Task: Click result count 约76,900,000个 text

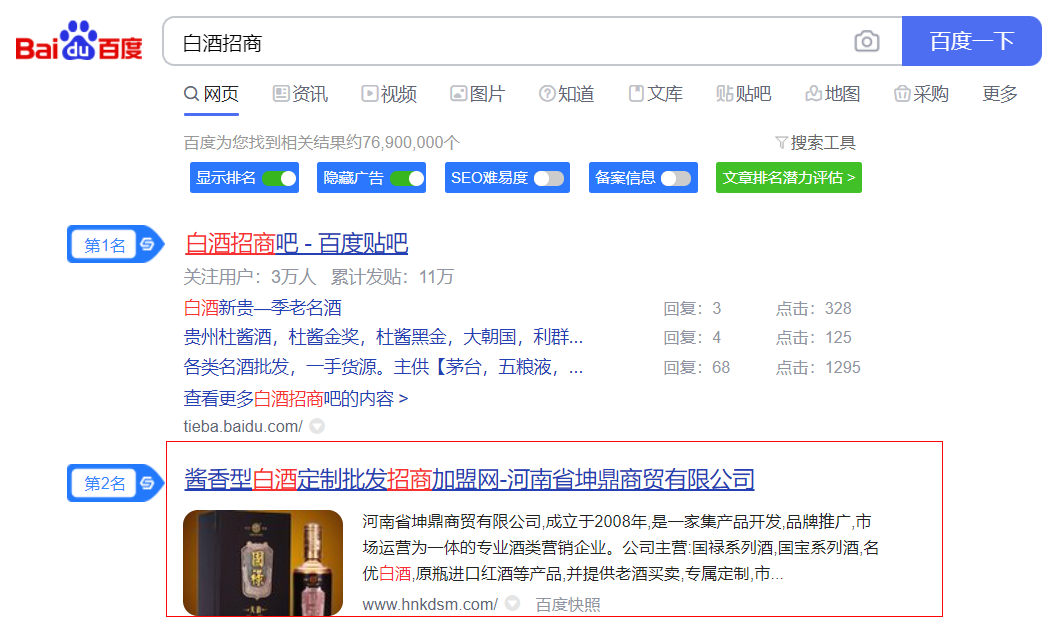Action: click(x=403, y=142)
